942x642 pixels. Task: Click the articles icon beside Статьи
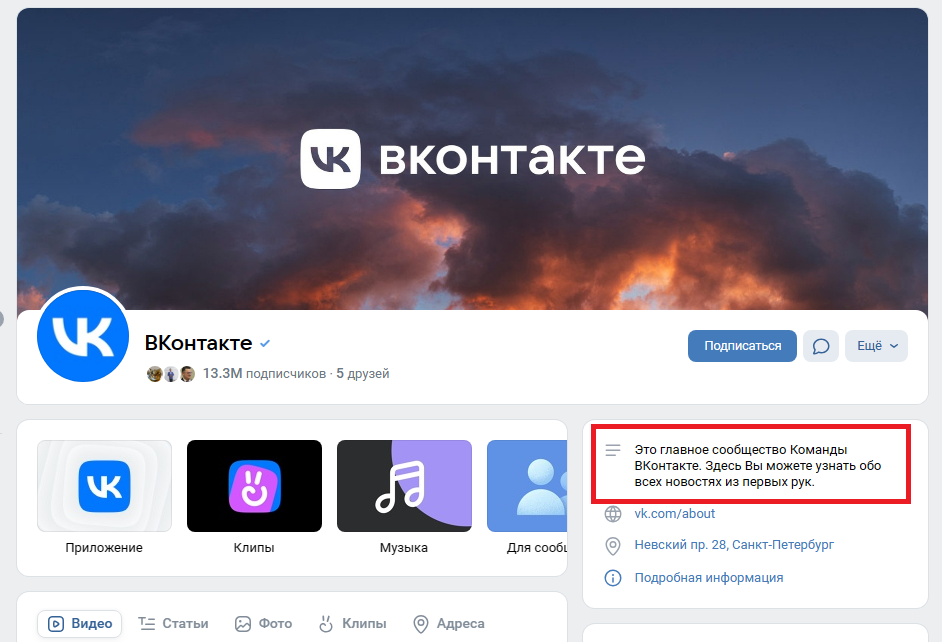[147, 624]
